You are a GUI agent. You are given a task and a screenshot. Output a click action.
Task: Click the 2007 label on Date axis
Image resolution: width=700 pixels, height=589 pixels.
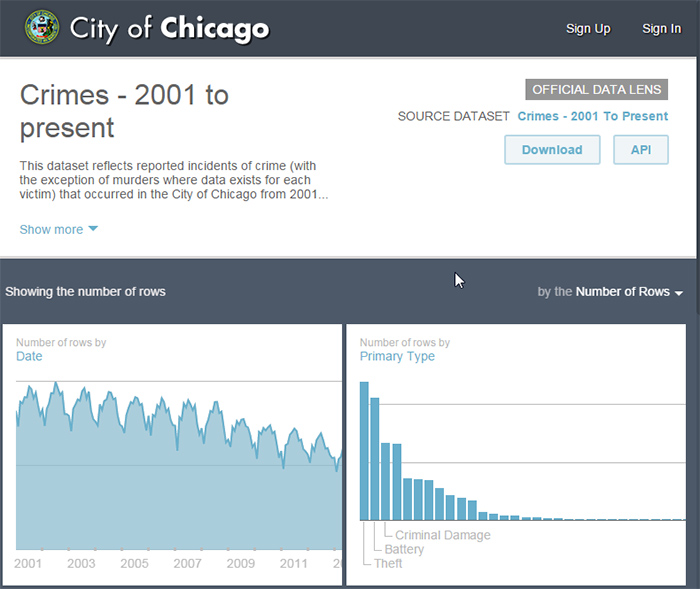(x=188, y=564)
